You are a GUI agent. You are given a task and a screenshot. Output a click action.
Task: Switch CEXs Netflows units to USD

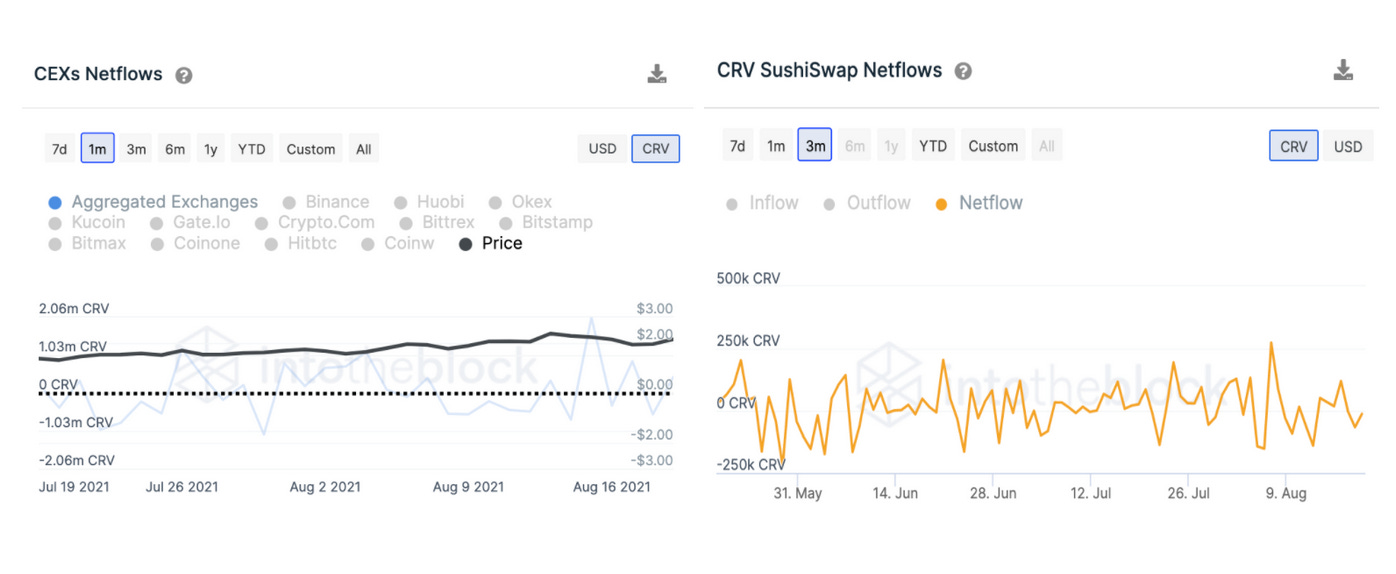(602, 149)
